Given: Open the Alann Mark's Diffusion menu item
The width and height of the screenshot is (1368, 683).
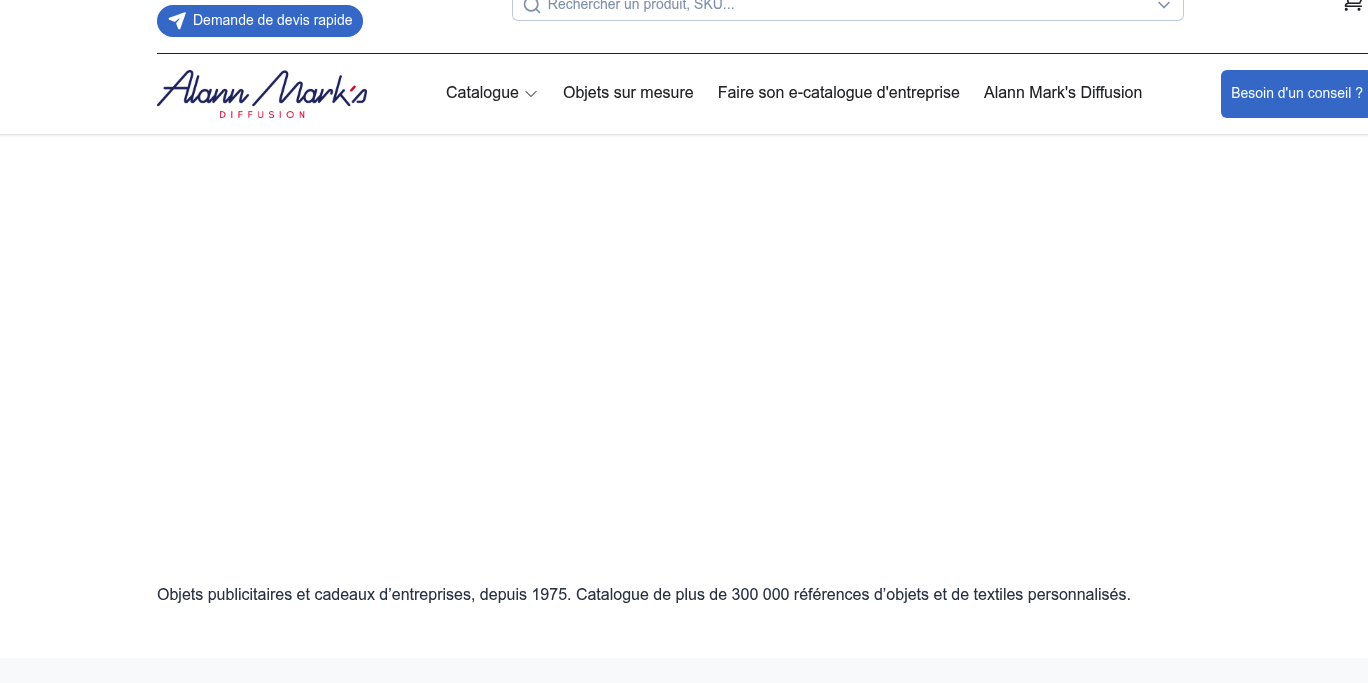Looking at the screenshot, I should tap(1063, 93).
